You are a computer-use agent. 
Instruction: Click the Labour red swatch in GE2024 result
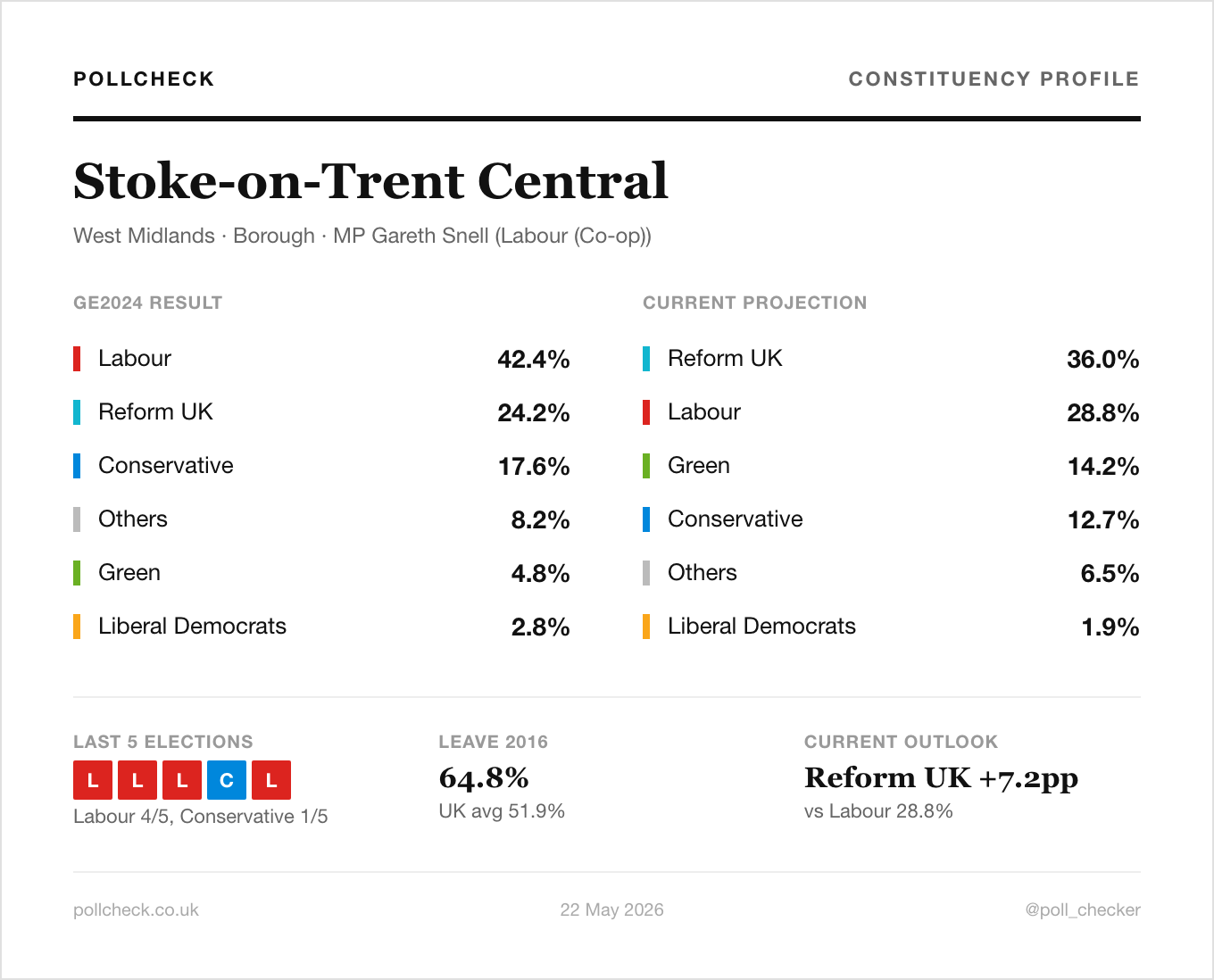[x=77, y=359]
